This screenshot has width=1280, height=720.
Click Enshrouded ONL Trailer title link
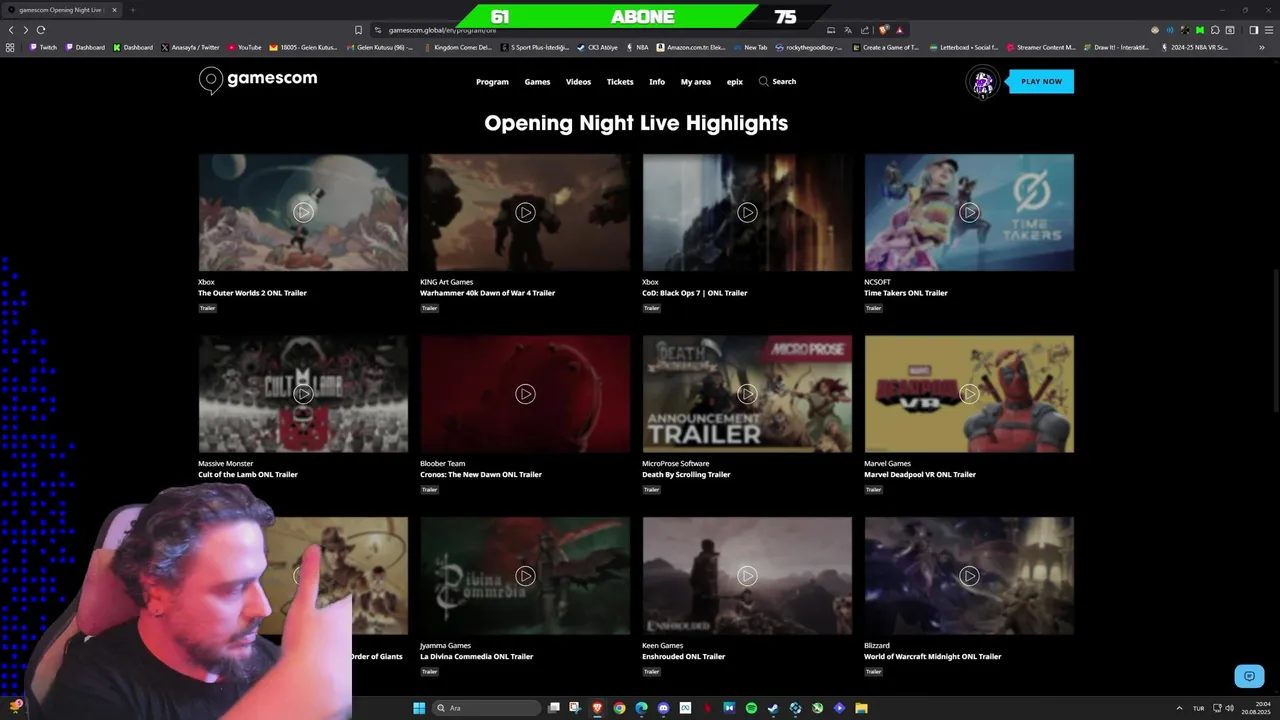683,657
